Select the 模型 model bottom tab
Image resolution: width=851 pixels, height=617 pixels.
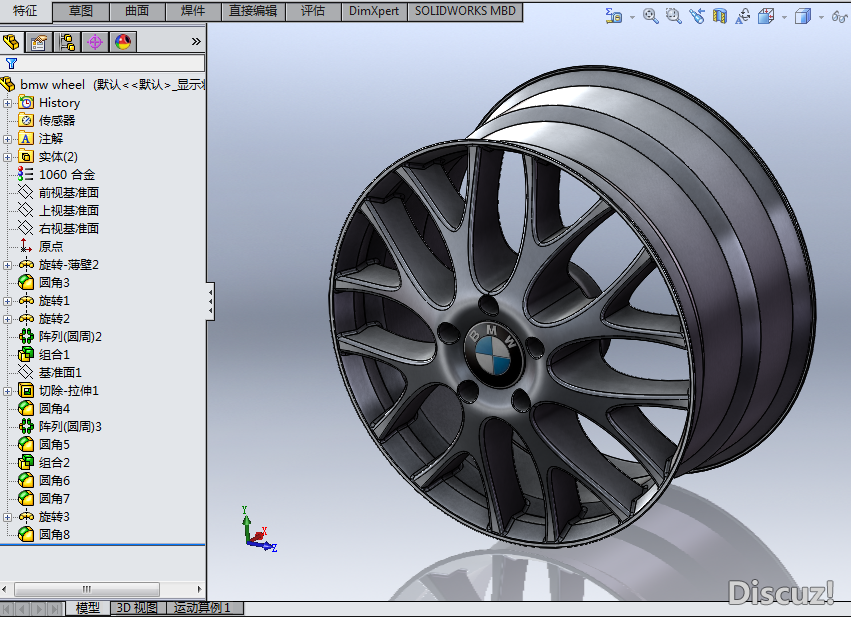pyautogui.click(x=87, y=608)
